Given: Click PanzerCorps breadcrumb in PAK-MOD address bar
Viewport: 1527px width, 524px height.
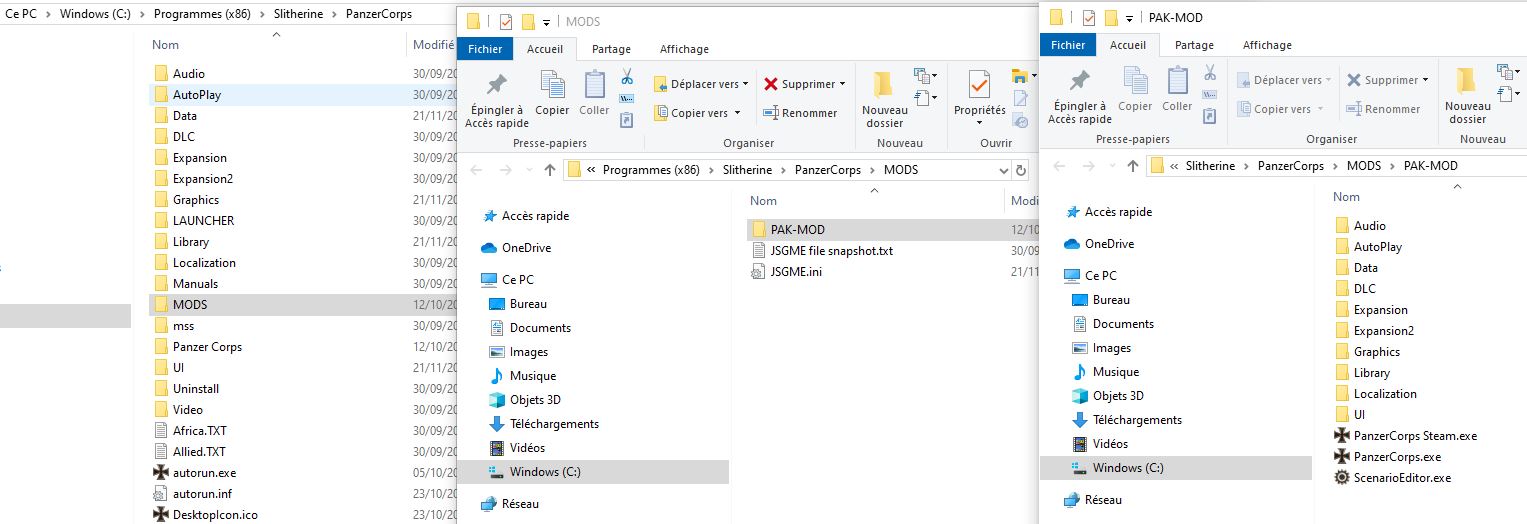Looking at the screenshot, I should (1291, 166).
